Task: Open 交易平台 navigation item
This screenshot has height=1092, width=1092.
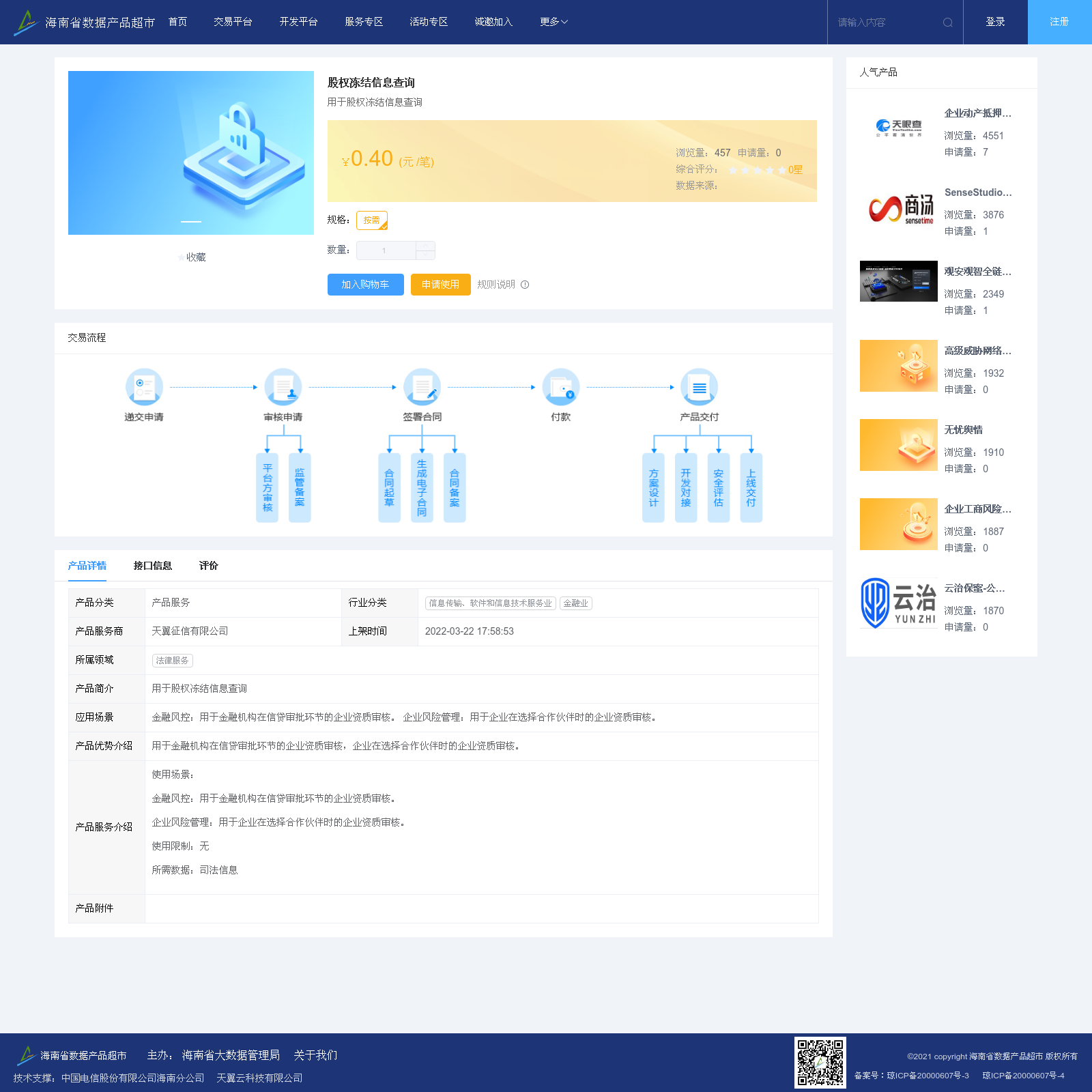Action: coord(233,22)
